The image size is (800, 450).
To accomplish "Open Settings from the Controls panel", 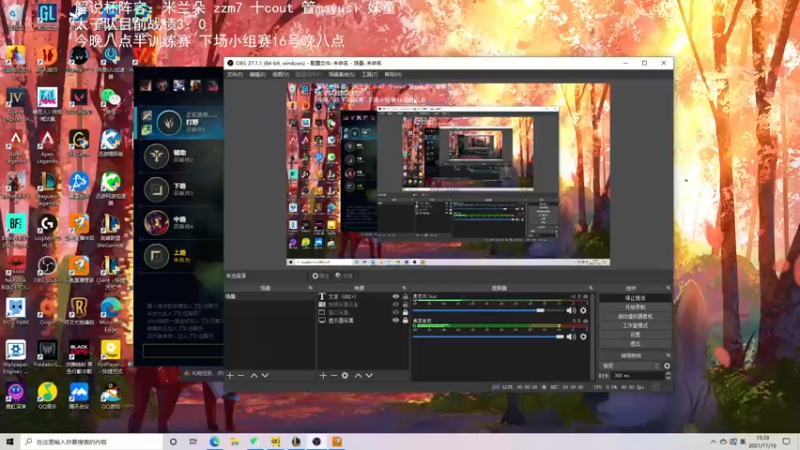I will coord(635,335).
